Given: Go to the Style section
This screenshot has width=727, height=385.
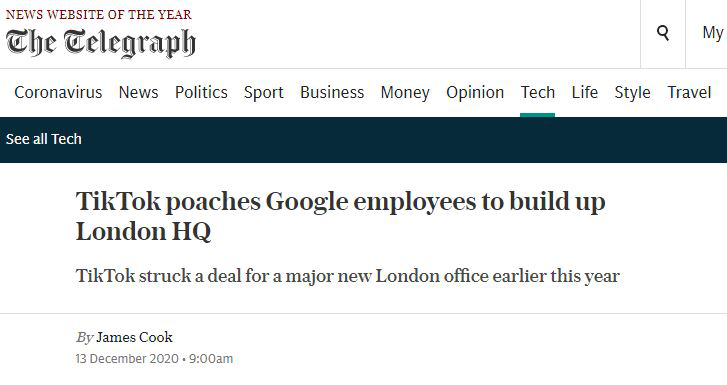Looking at the screenshot, I should pos(632,92).
